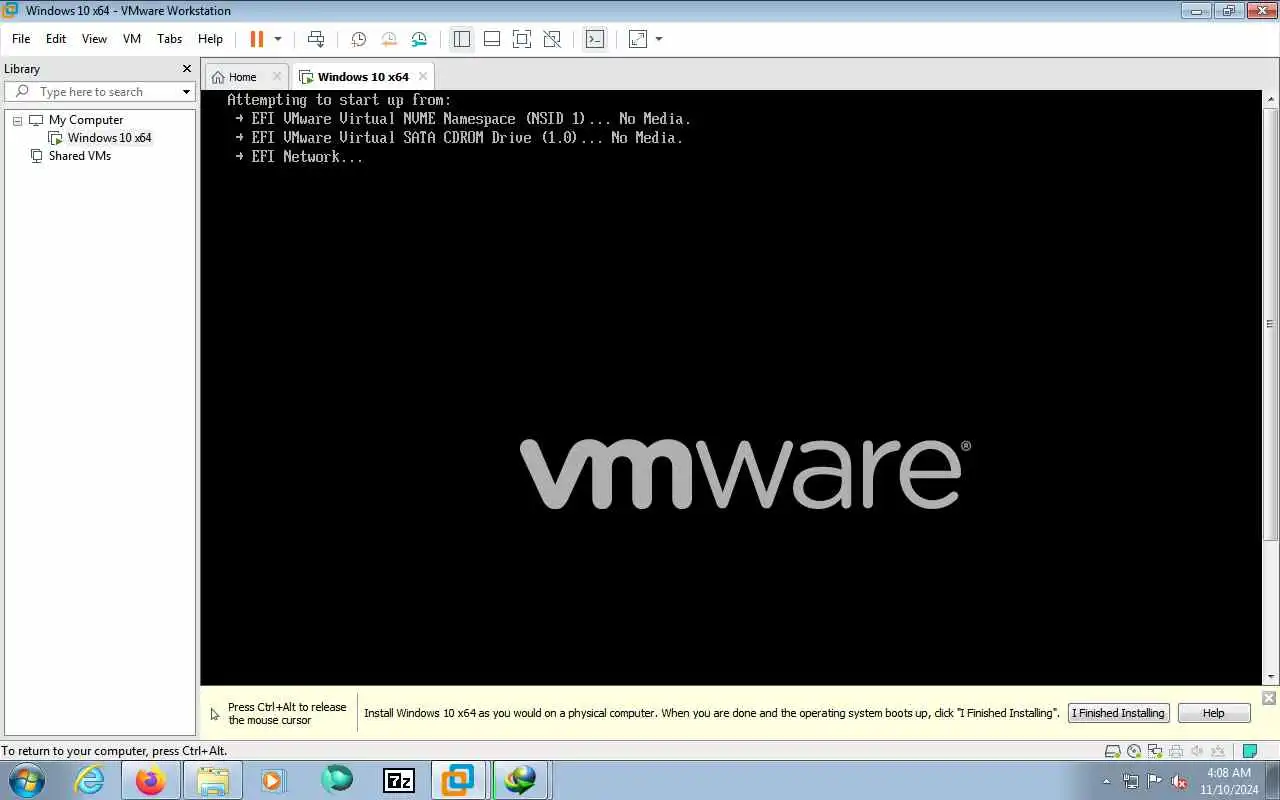The height and width of the screenshot is (800, 1280).
Task: Click the muted volume tray icon
Action: [1179, 781]
